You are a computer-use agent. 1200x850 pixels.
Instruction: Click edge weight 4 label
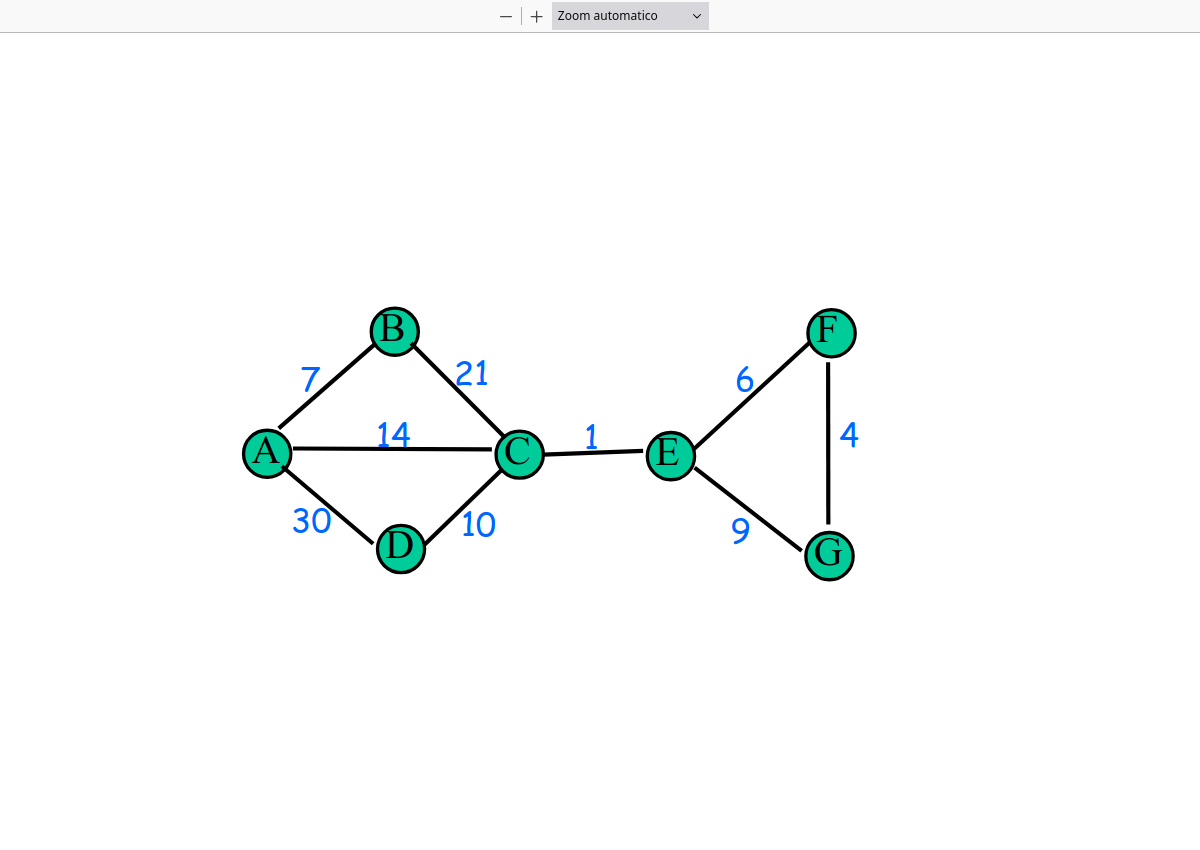[849, 435]
